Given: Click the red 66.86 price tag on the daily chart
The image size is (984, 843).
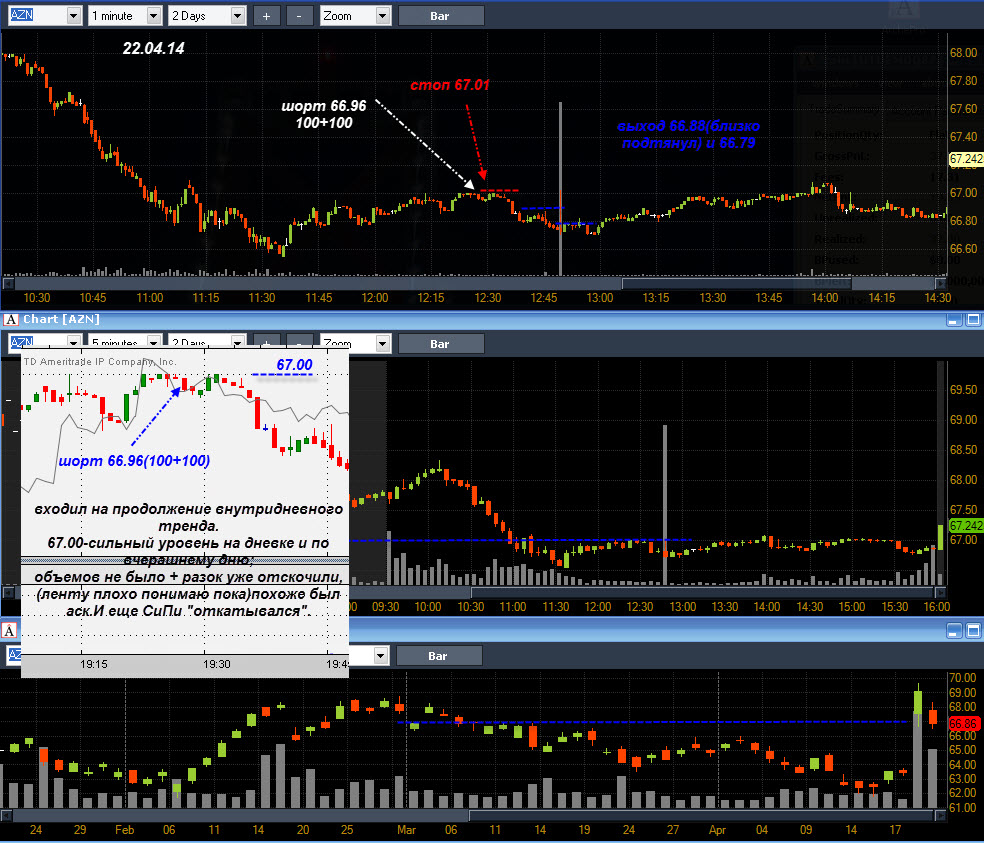Looking at the screenshot, I should (965, 723).
